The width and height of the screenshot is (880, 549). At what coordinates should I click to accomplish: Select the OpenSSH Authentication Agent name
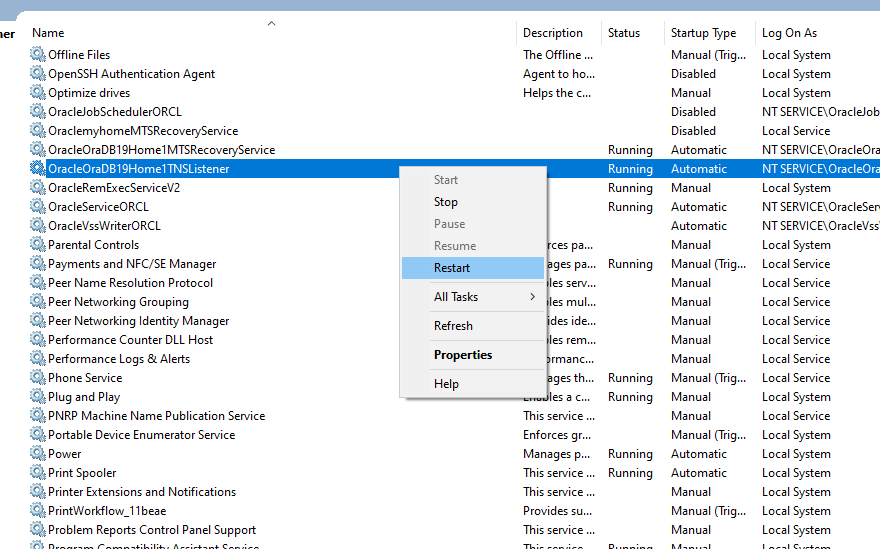tap(131, 74)
